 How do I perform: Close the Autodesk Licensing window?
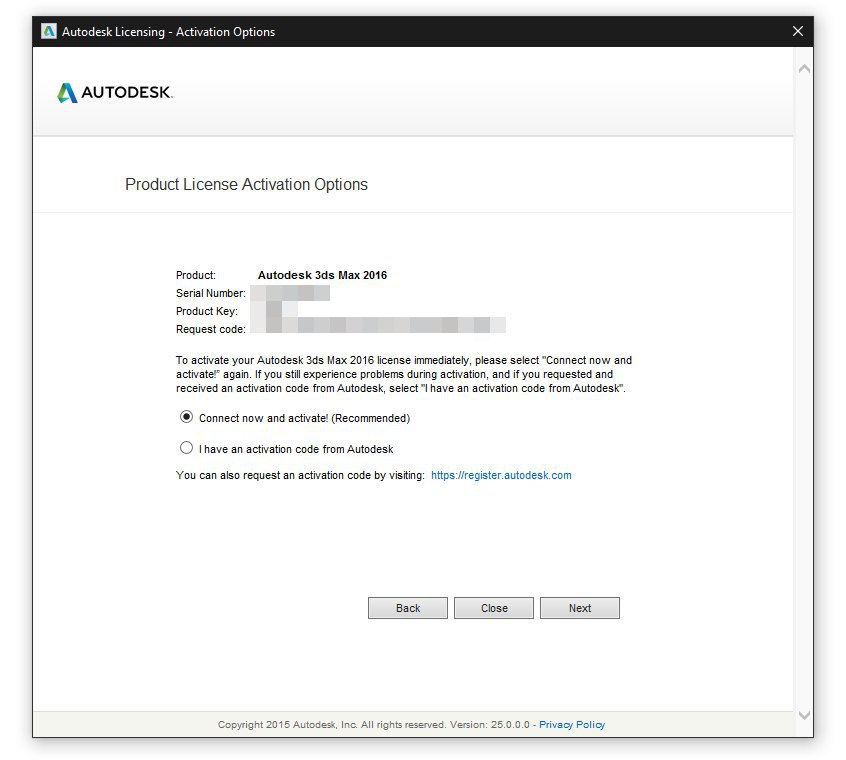pos(797,31)
